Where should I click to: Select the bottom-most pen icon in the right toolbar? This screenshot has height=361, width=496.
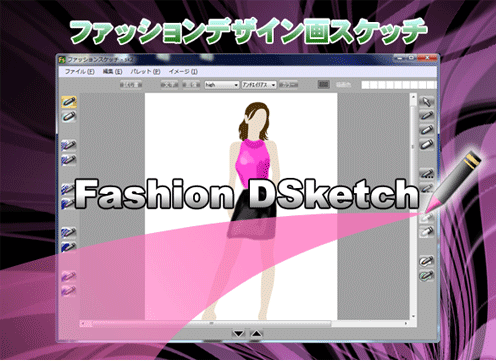pyautogui.click(x=427, y=275)
